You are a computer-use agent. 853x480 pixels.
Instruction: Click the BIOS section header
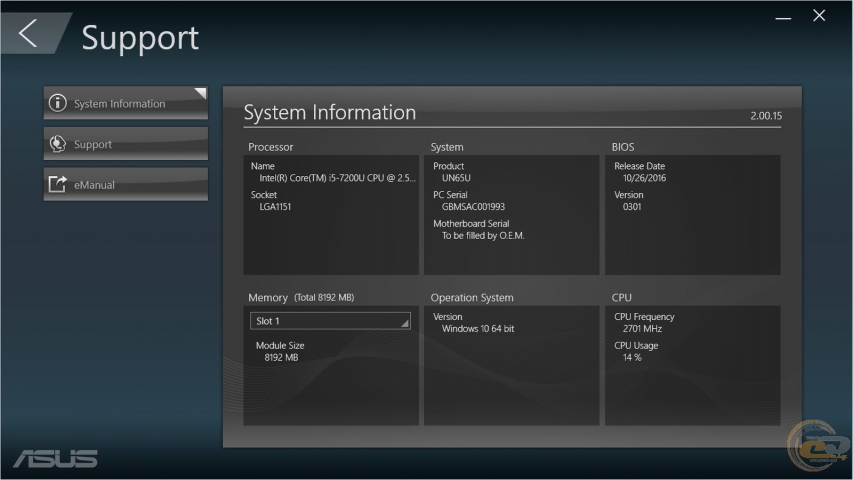(x=623, y=147)
